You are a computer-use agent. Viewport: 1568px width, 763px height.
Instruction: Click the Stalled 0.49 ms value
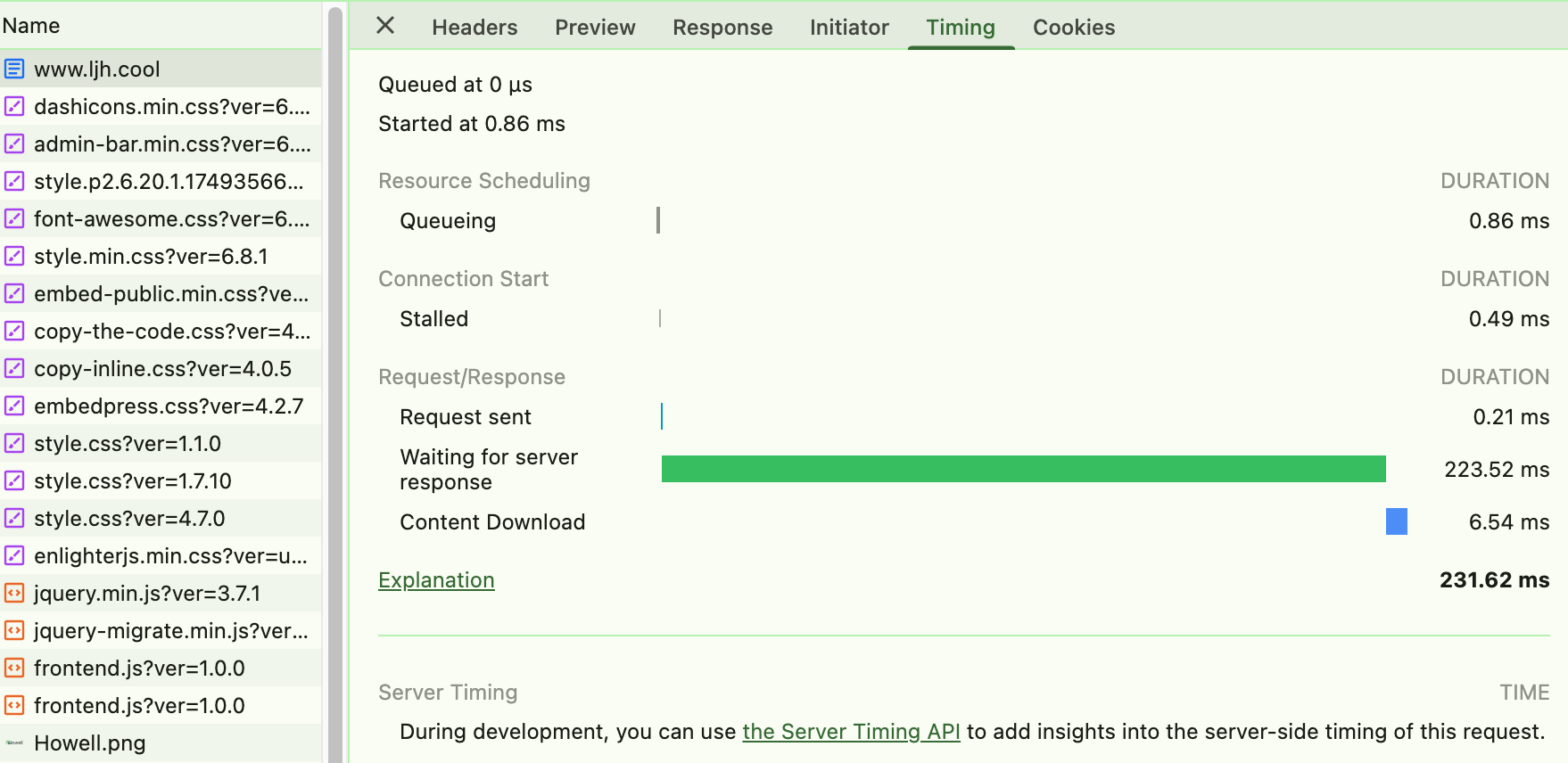click(1509, 319)
